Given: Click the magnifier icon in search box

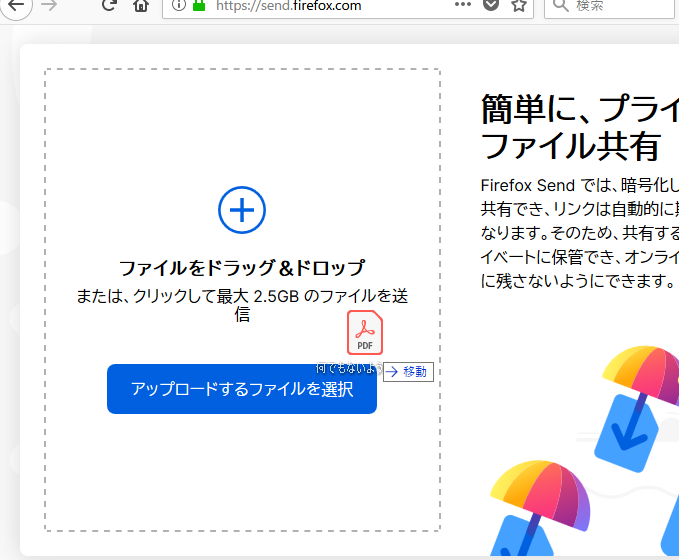Looking at the screenshot, I should pyautogui.click(x=561, y=5).
